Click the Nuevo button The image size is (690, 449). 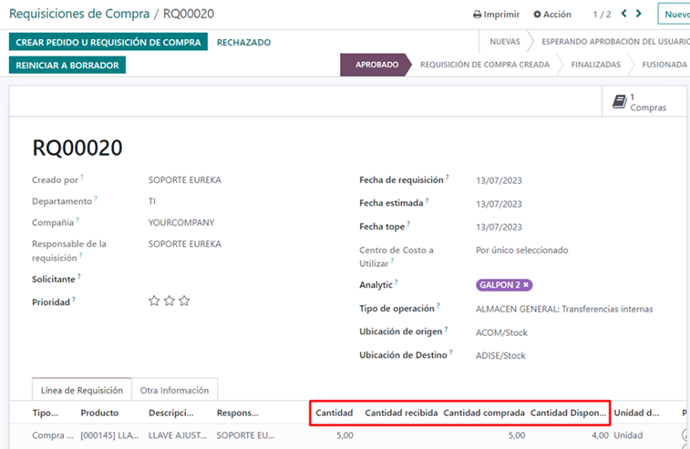pyautogui.click(x=674, y=14)
